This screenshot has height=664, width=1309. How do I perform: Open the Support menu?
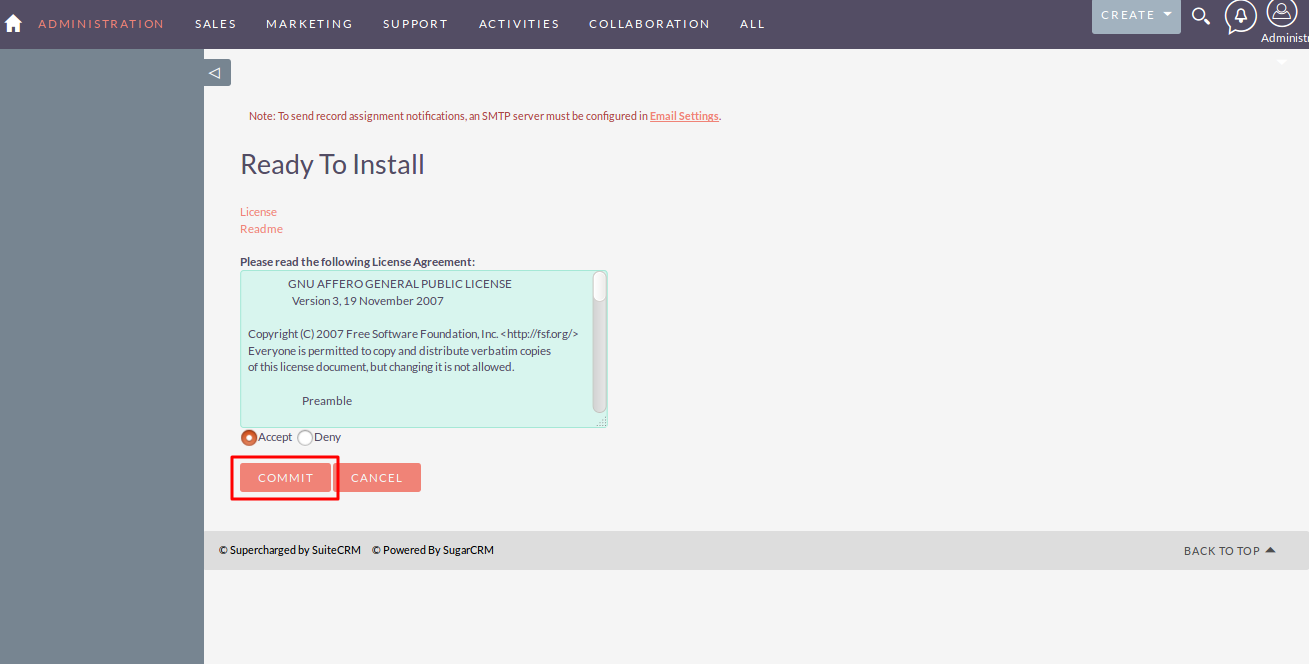[x=416, y=24]
